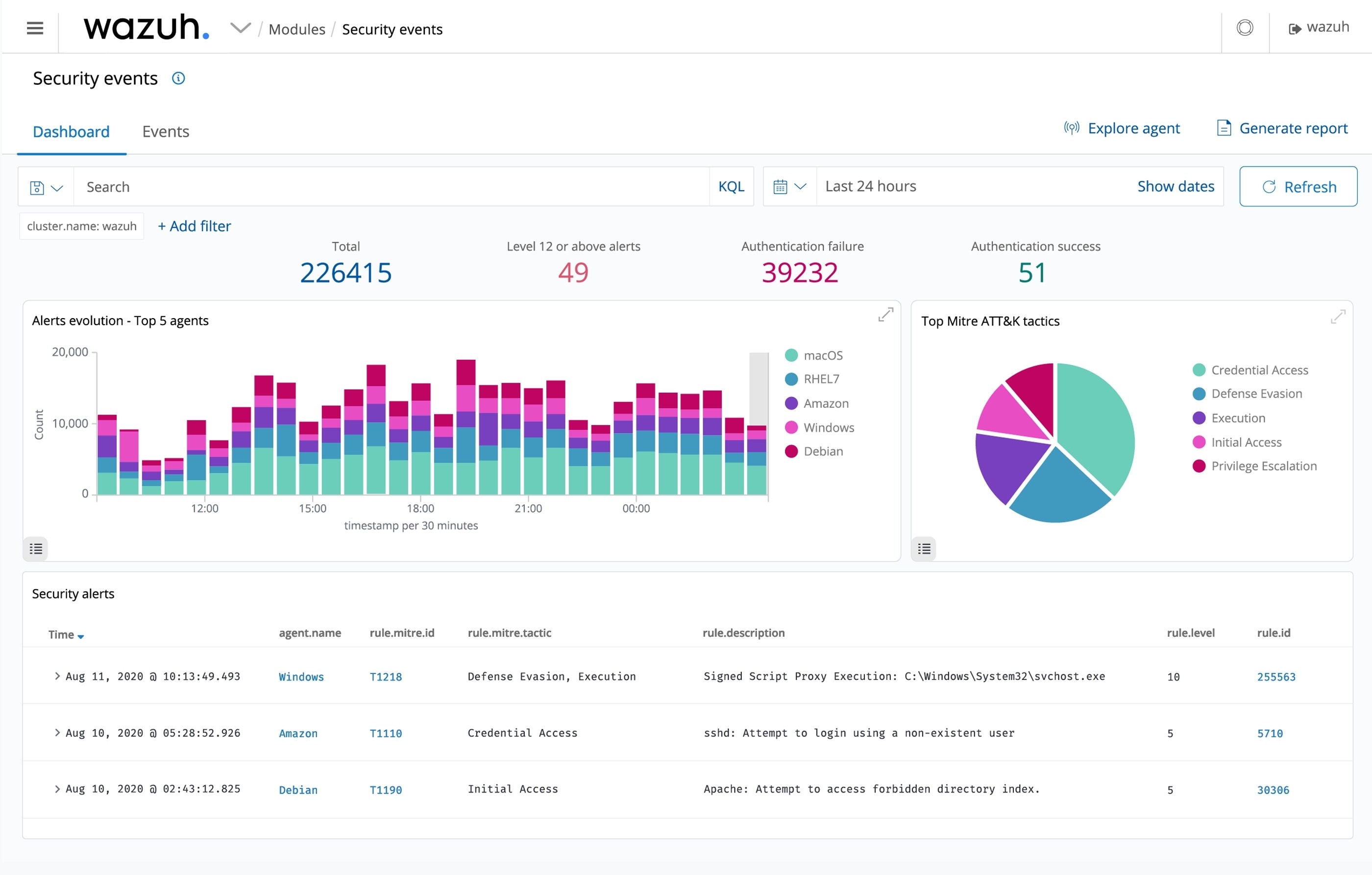Open the hamburger navigation menu

tap(35, 28)
